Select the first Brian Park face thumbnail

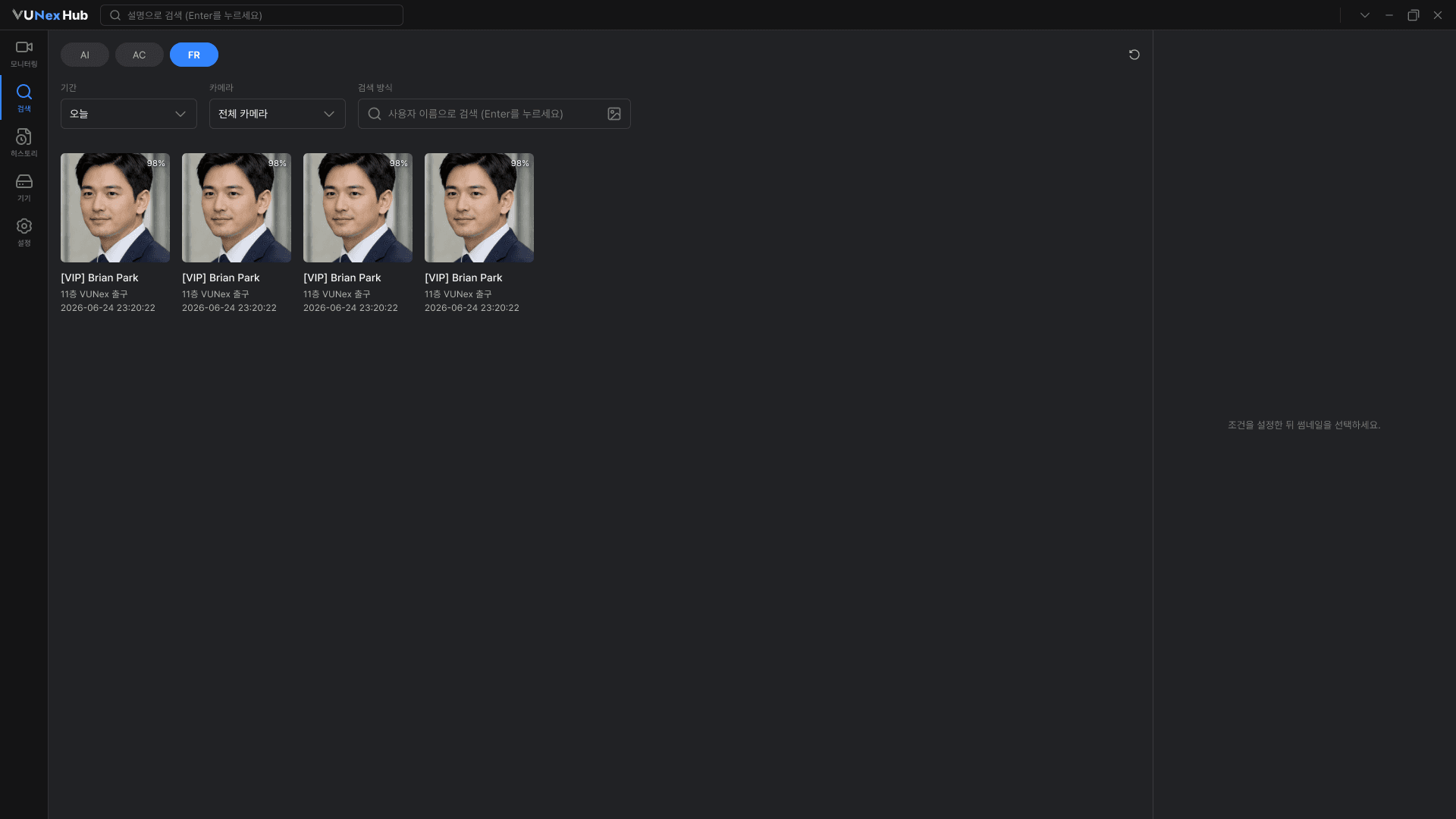pyautogui.click(x=115, y=208)
